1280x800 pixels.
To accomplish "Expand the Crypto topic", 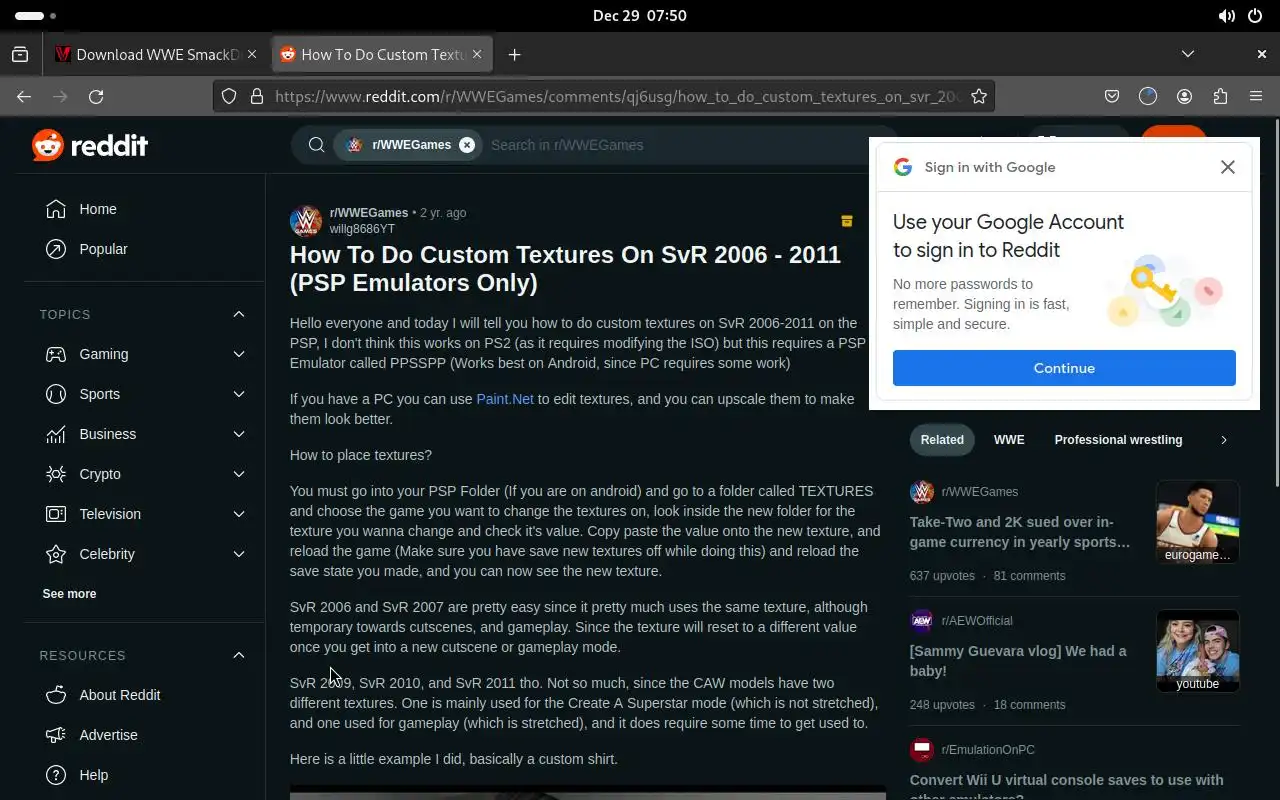I will coord(239,474).
